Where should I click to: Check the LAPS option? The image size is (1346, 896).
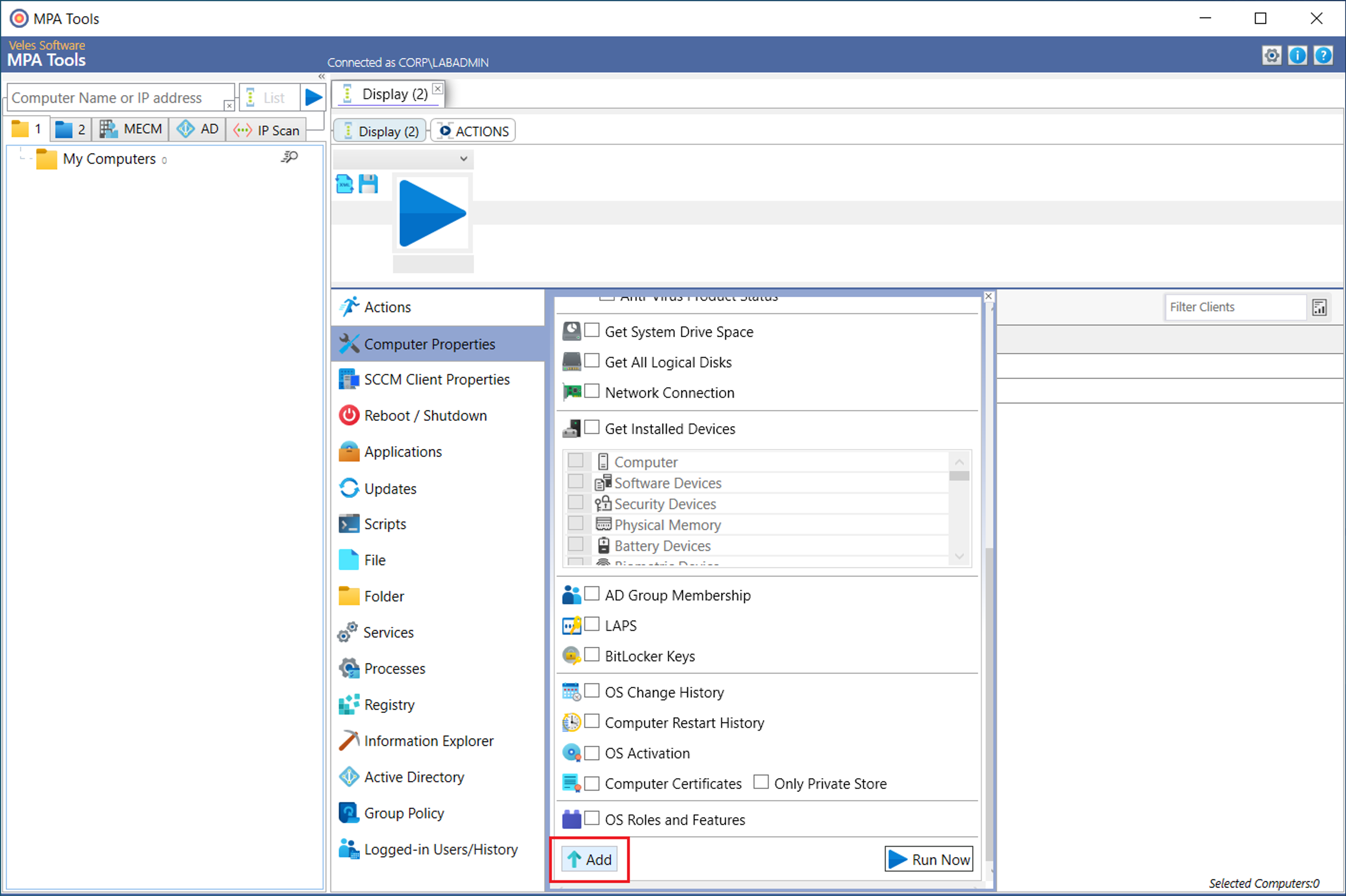(x=592, y=623)
